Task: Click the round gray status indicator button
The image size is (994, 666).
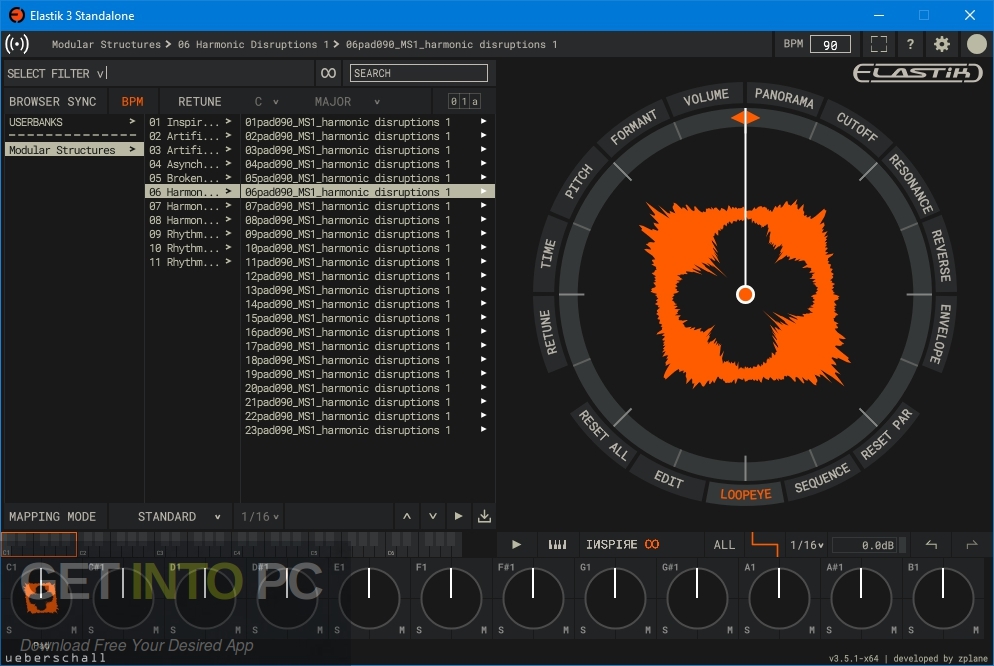Action: pos(976,44)
